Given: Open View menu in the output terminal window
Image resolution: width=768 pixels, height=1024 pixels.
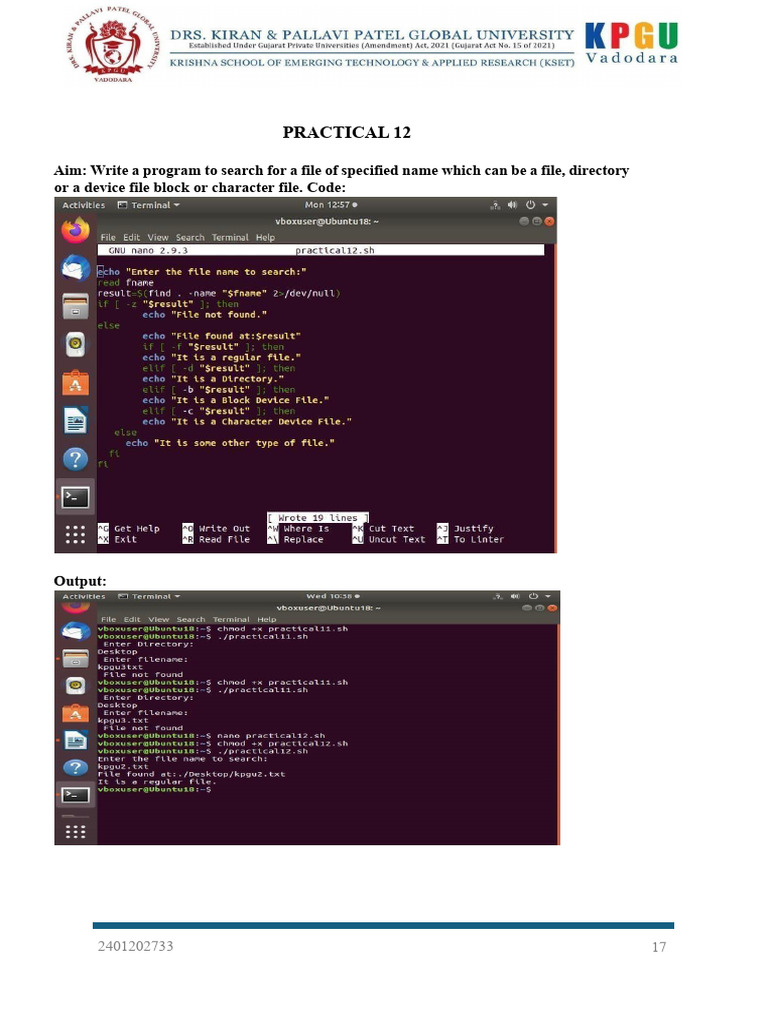Looking at the screenshot, I should pyautogui.click(x=158, y=619).
